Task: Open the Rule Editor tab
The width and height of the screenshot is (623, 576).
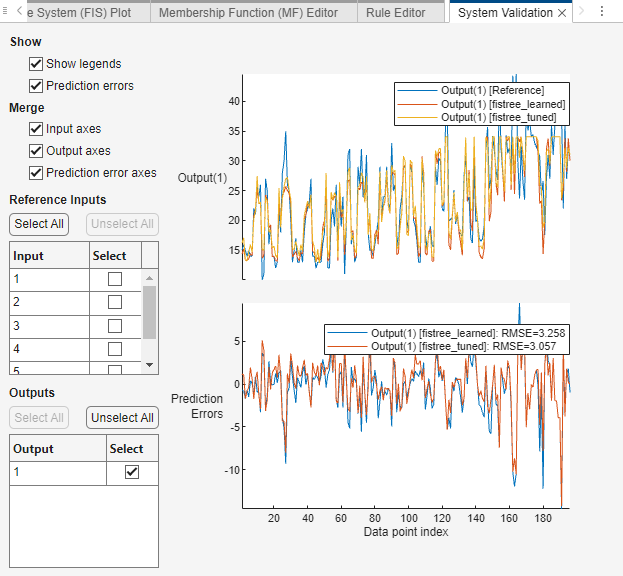Action: pyautogui.click(x=395, y=13)
